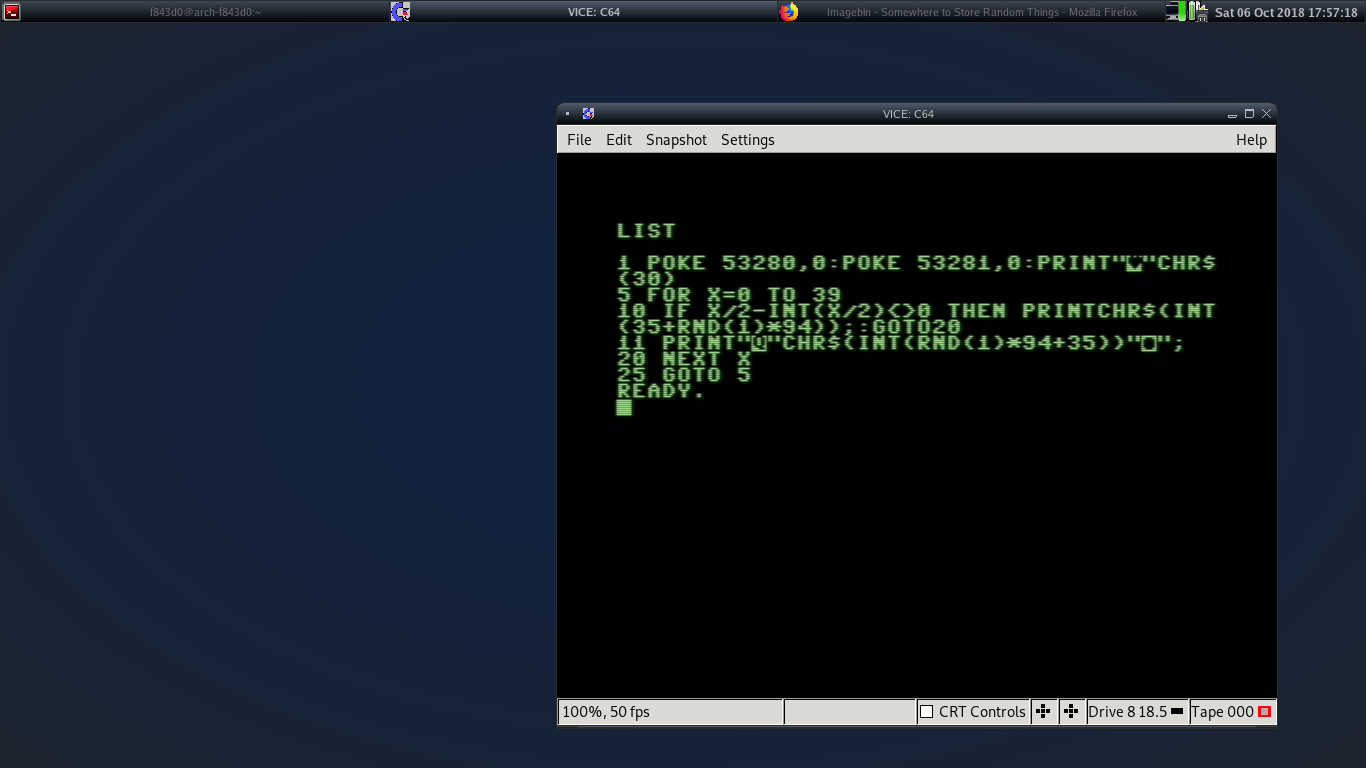Maximize the VICE: C64 window
The width and height of the screenshot is (1366, 768).
point(1249,114)
